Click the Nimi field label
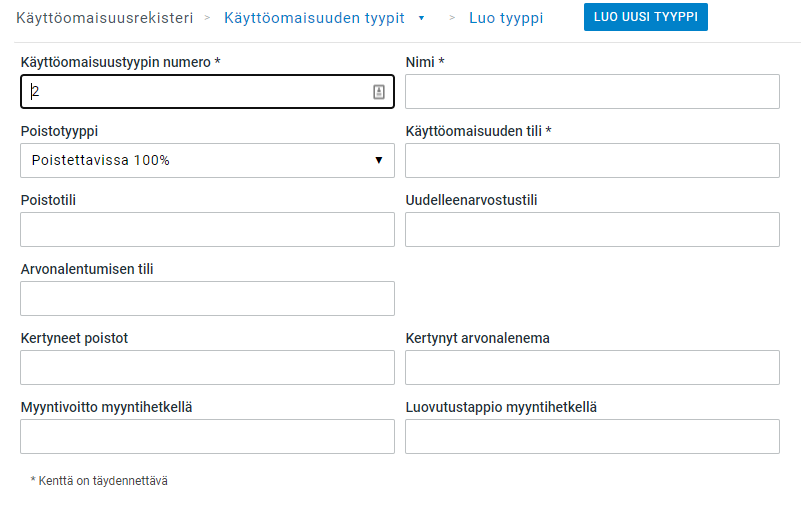The width and height of the screenshot is (801, 508). coord(424,62)
